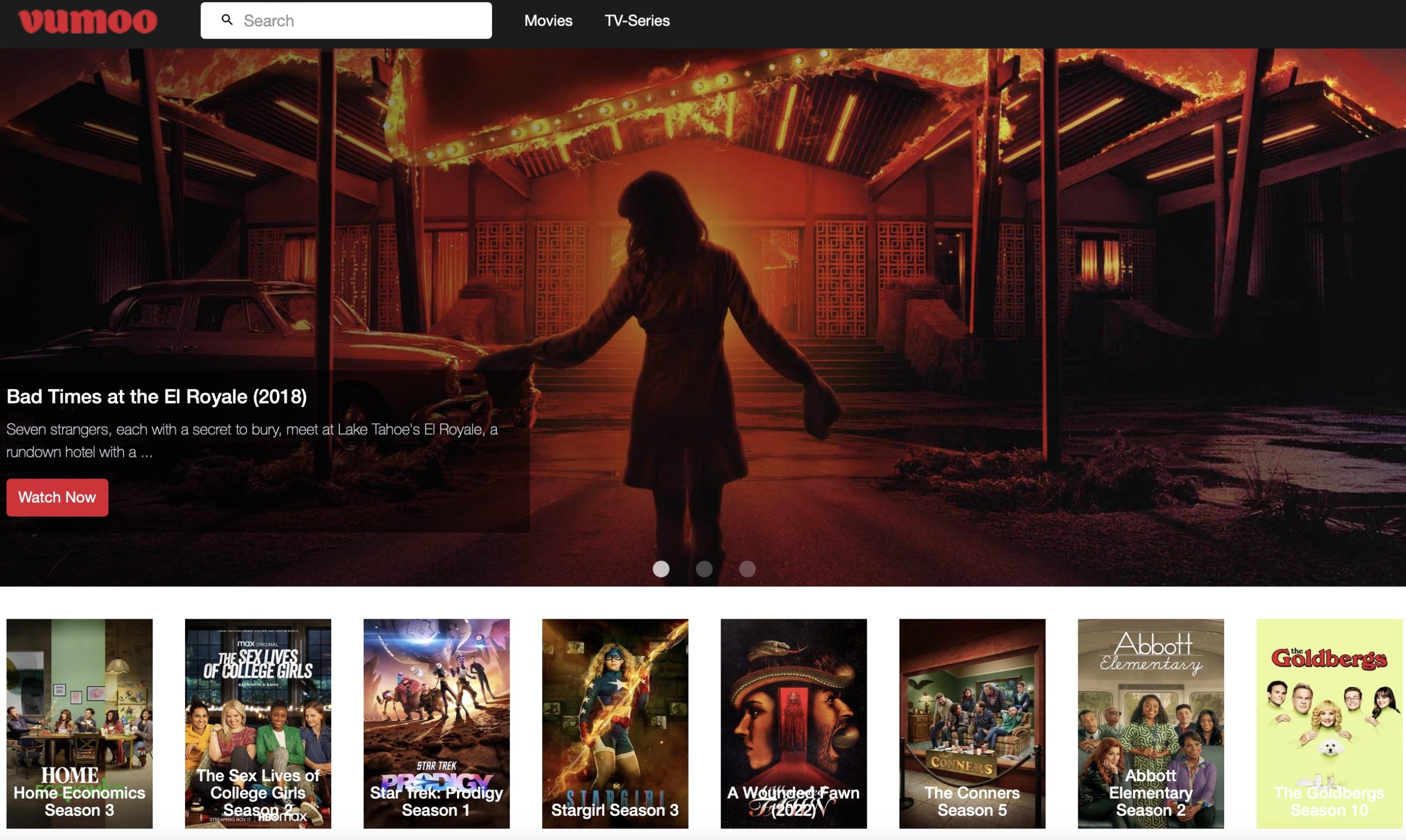Open A Wounded Fawn (2022)
Viewport: 1406px width, 840px height.
click(x=793, y=725)
